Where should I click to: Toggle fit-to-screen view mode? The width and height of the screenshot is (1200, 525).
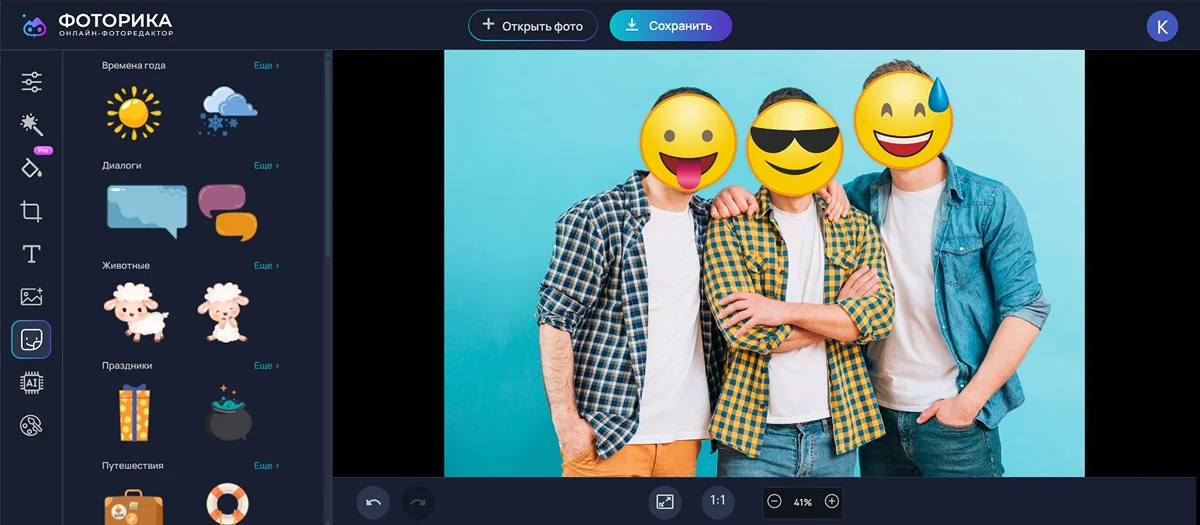[x=664, y=501]
